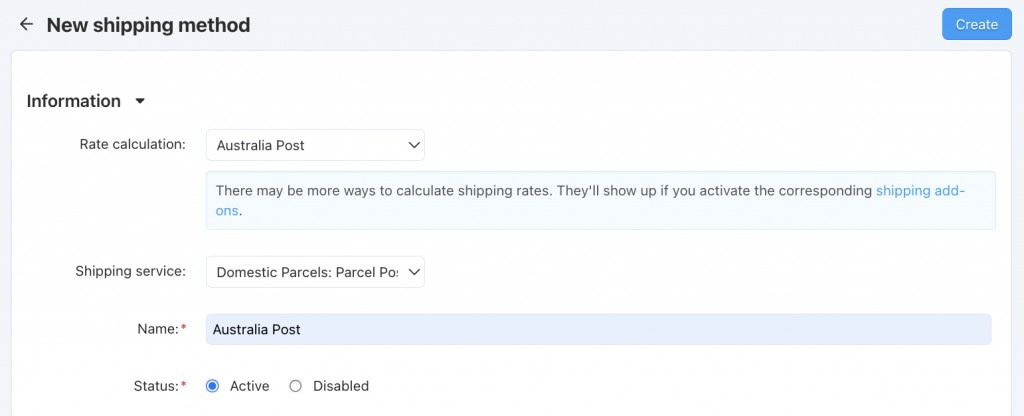The height and width of the screenshot is (416, 1024).
Task: Focus the Name input field containing Australia Post
Action: coord(598,329)
